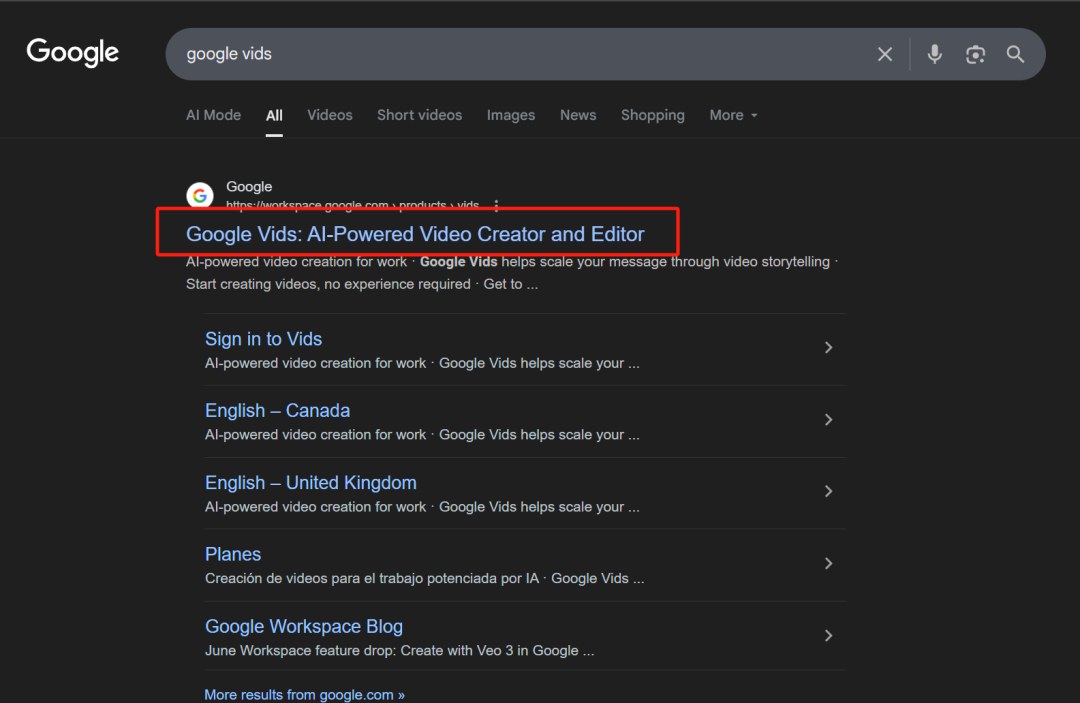
Task: Open English – United Kingdom sitelink
Action: click(311, 483)
